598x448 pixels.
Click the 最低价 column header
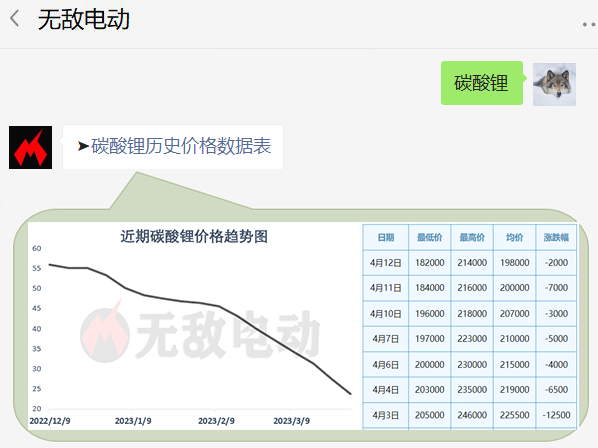[429, 238]
